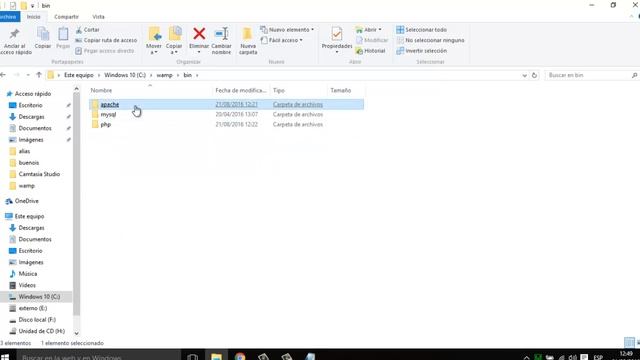Open the Fácil acceso dropdown
Viewport: 640px width, 360px height.
coord(282,40)
